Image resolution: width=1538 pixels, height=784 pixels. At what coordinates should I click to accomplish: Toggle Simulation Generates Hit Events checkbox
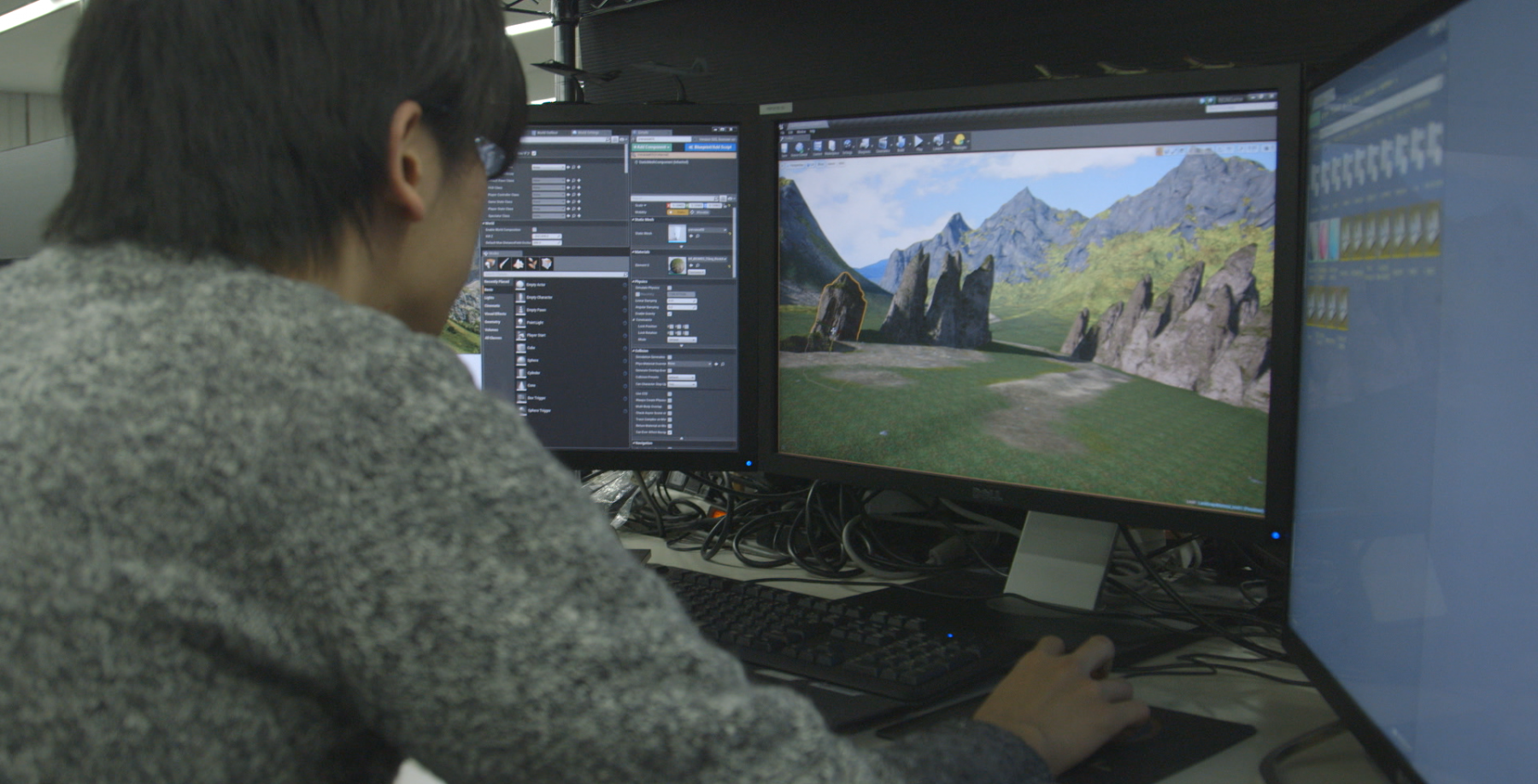click(670, 357)
